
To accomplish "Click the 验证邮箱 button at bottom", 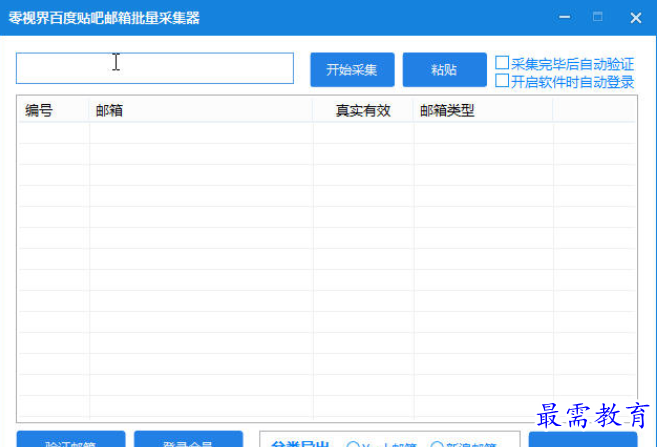I will pyautogui.click(x=71, y=439).
